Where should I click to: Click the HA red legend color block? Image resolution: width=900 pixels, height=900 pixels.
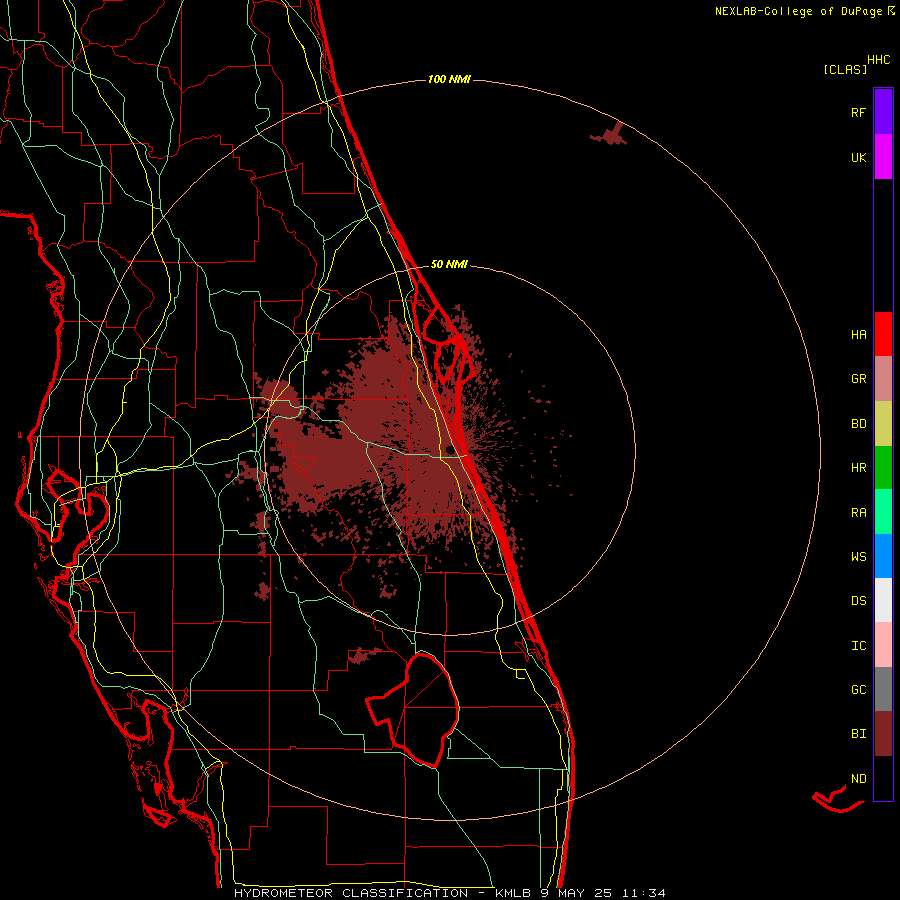pos(883,334)
